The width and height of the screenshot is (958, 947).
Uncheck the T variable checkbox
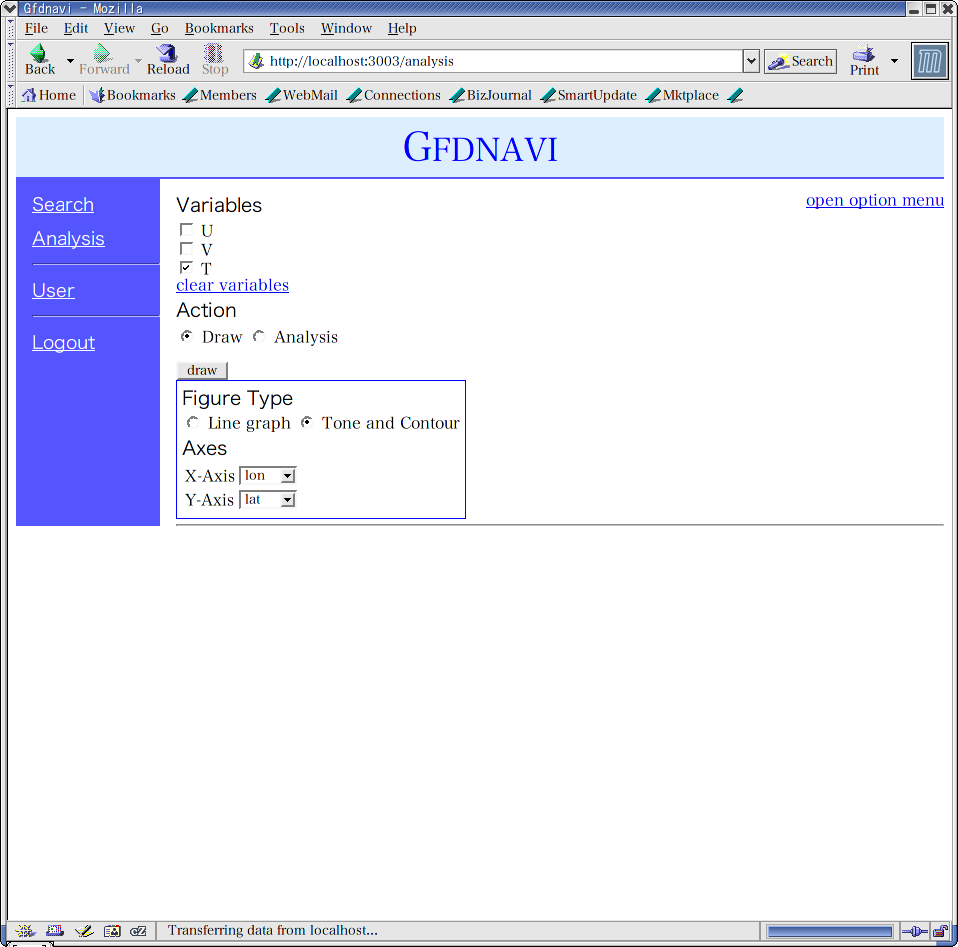click(186, 268)
